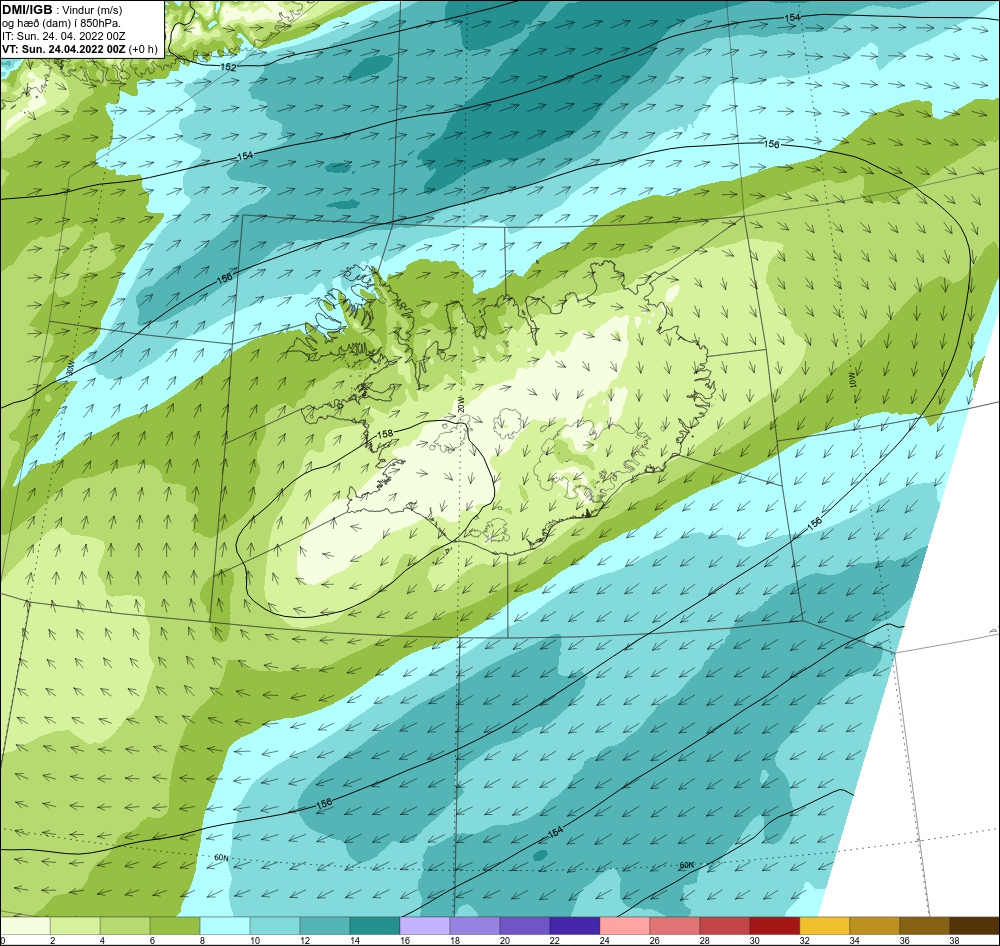
Task: Choose the 34–36 m/s ochre legend swatch
Action: coord(874,926)
